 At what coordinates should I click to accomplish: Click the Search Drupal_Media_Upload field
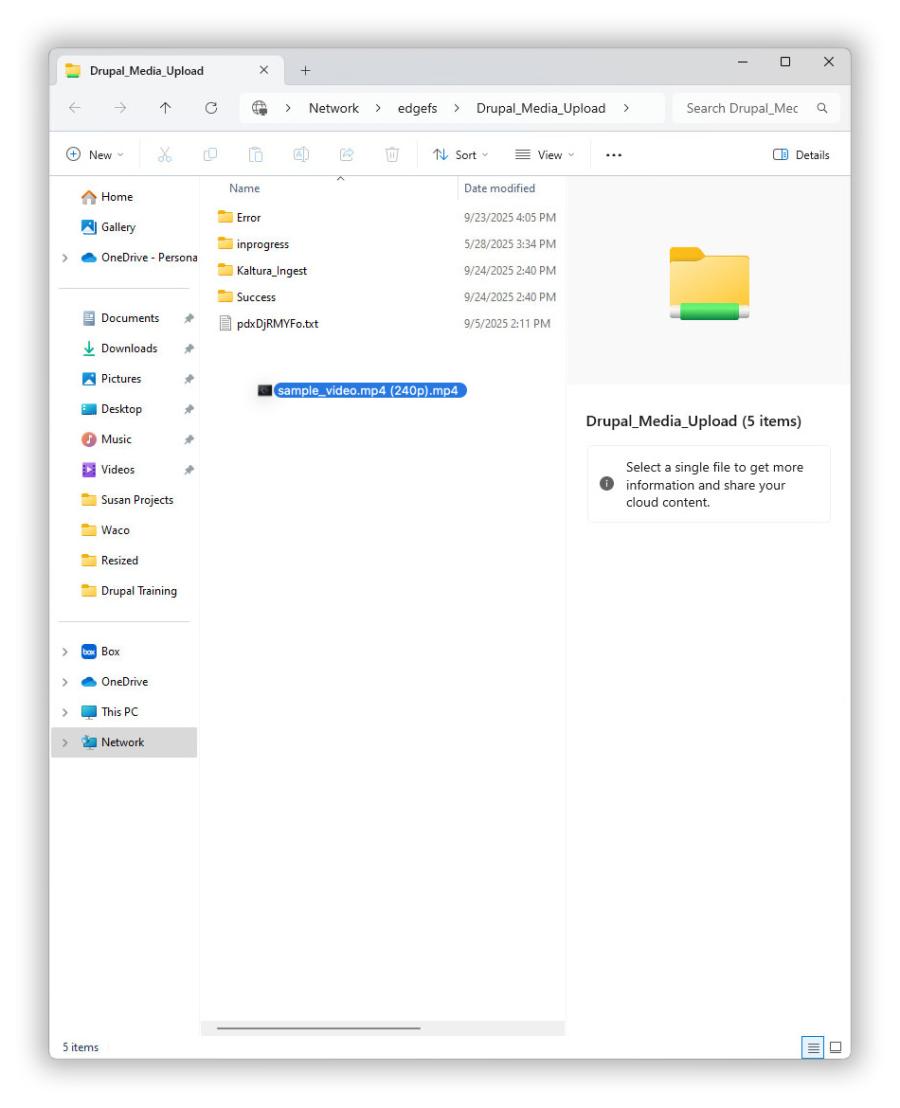(756, 108)
